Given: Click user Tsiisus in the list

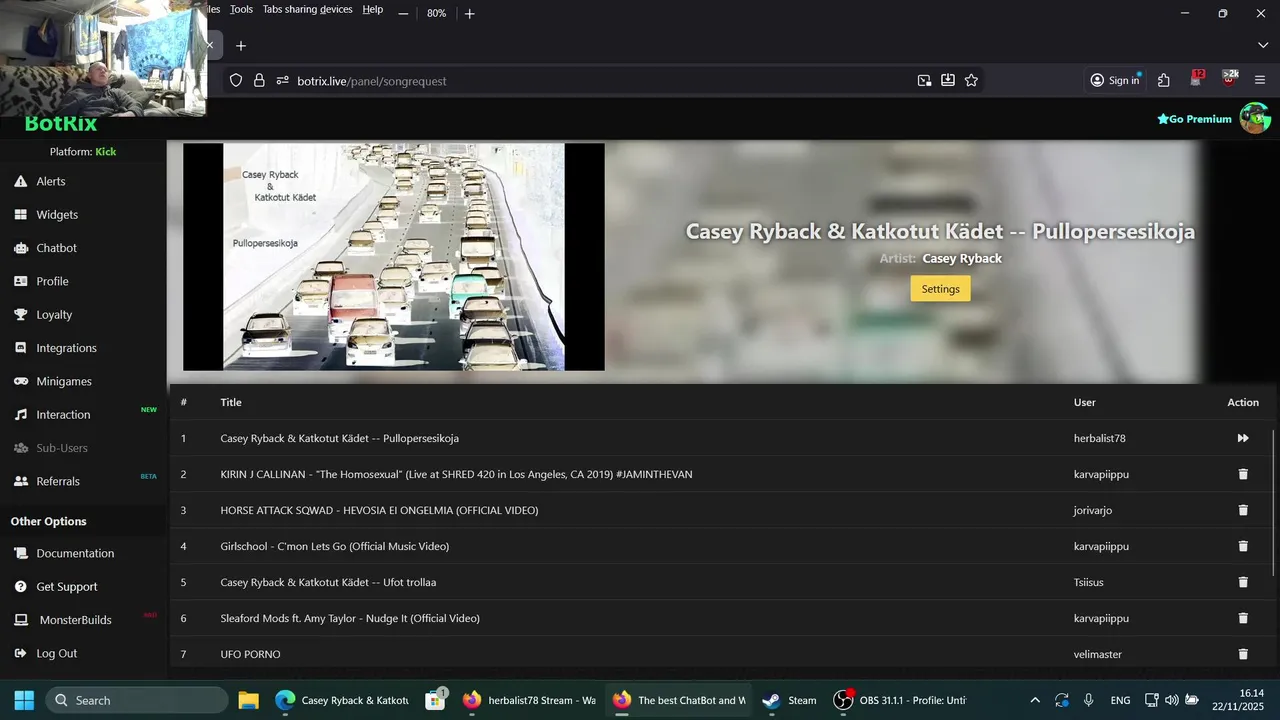Looking at the screenshot, I should (x=1089, y=582).
